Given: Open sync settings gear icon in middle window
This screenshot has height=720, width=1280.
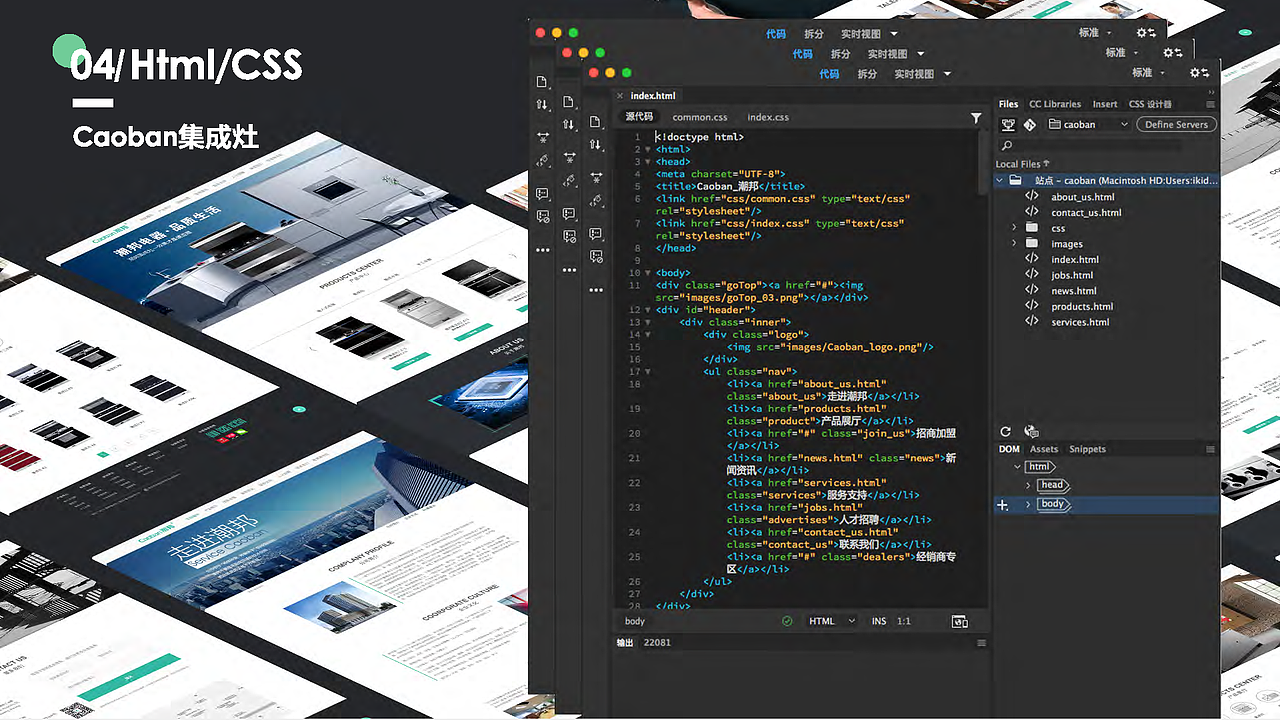Looking at the screenshot, I should point(1173,52).
